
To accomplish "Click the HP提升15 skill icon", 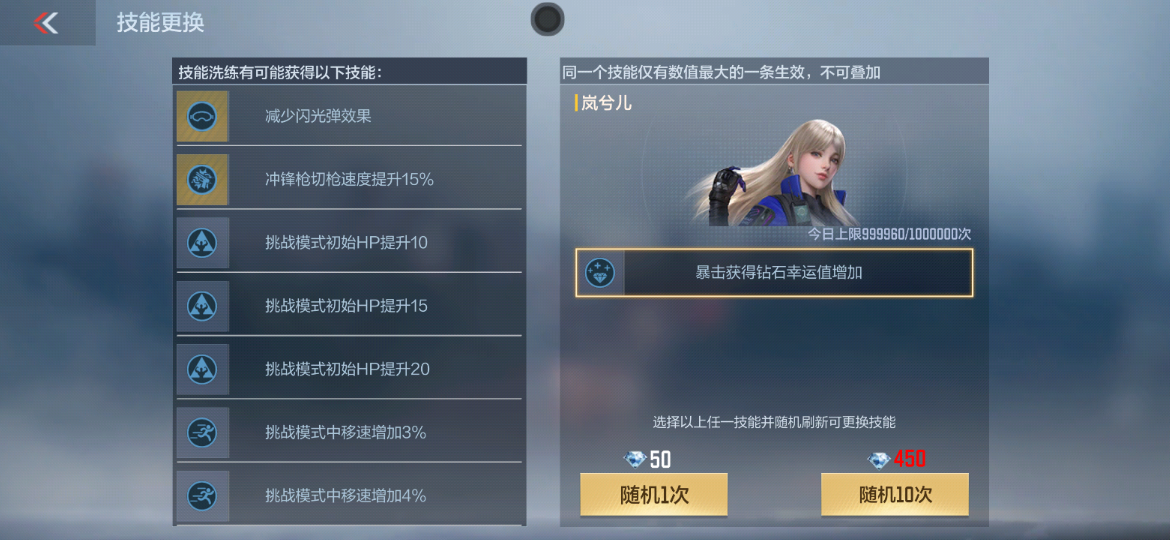I will [x=202, y=306].
